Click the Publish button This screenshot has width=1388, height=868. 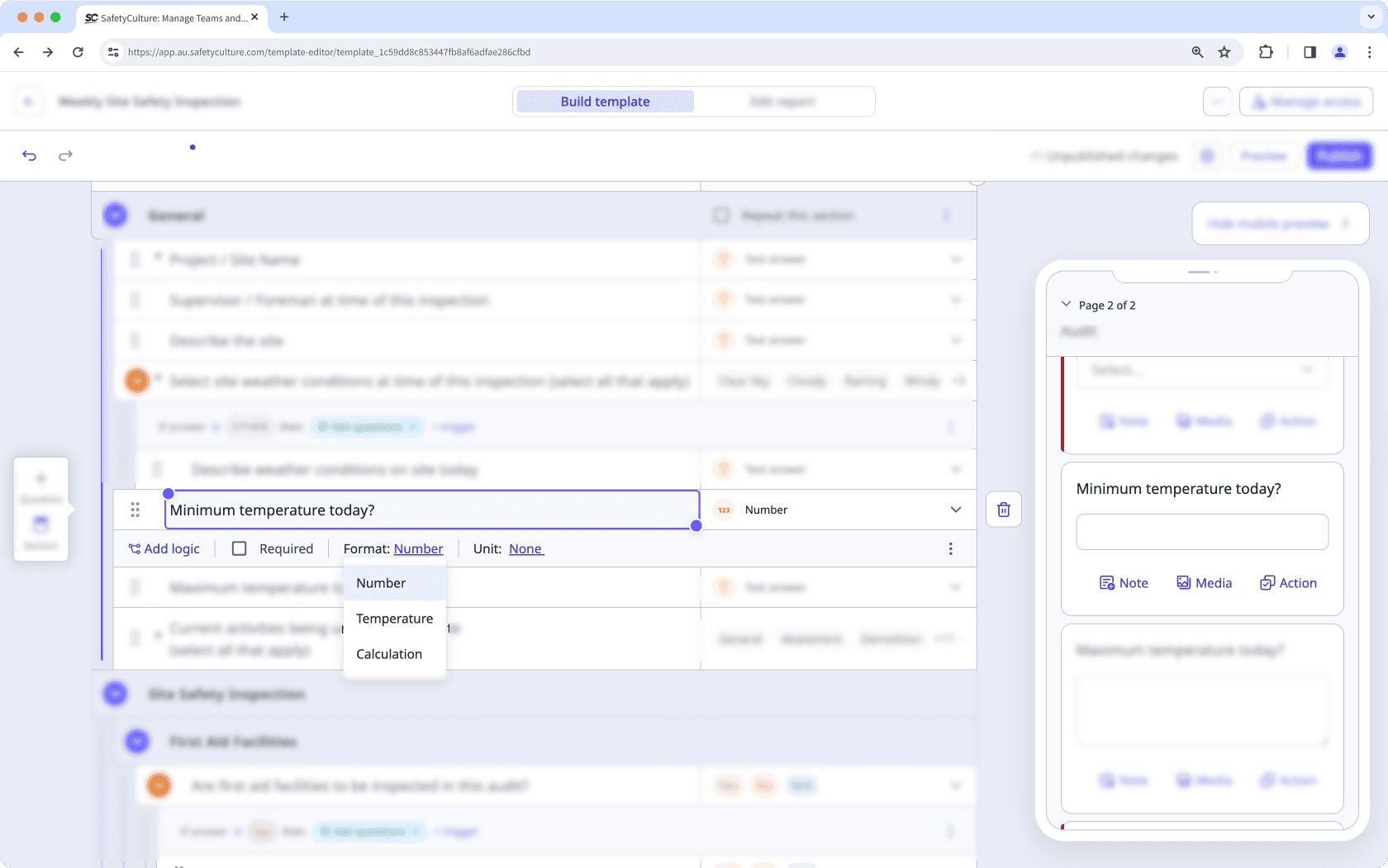pyautogui.click(x=1339, y=155)
